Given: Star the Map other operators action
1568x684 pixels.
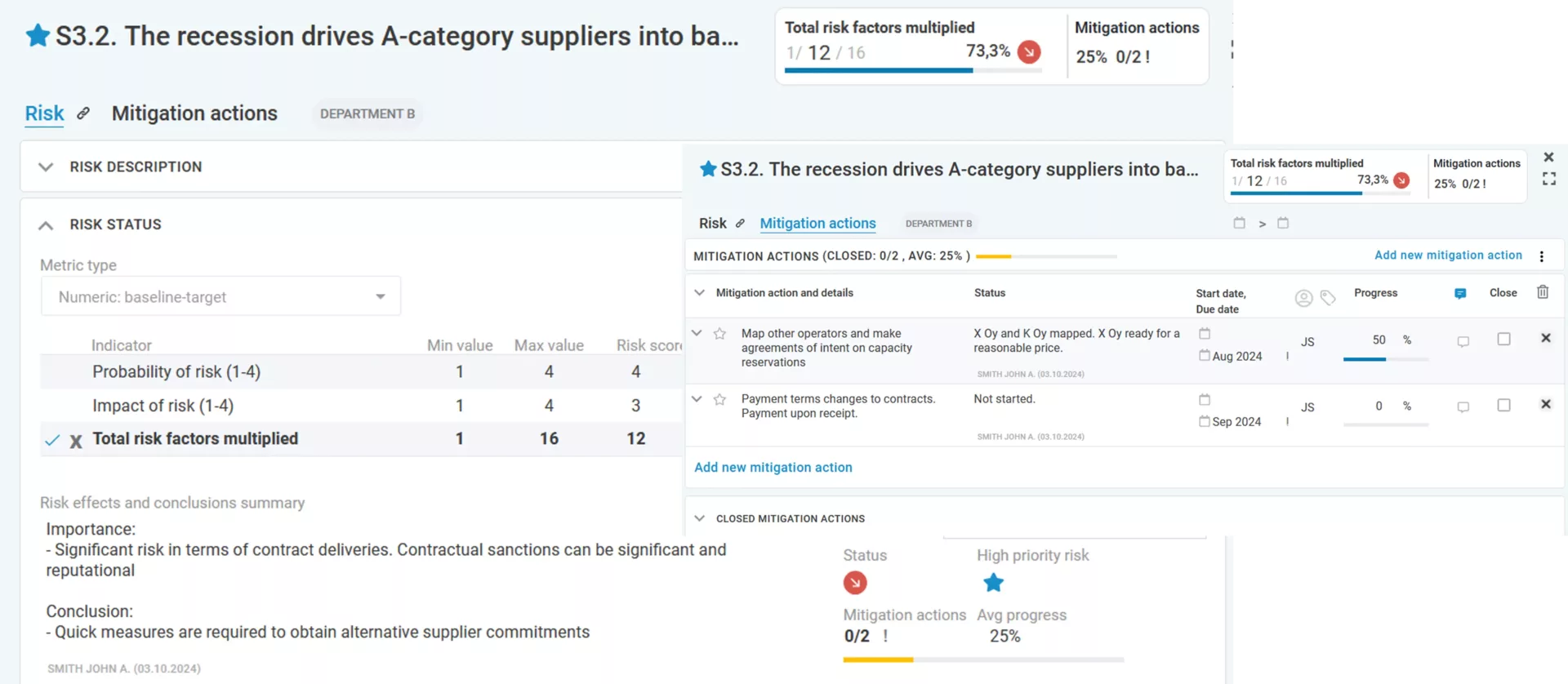Looking at the screenshot, I should (x=719, y=334).
